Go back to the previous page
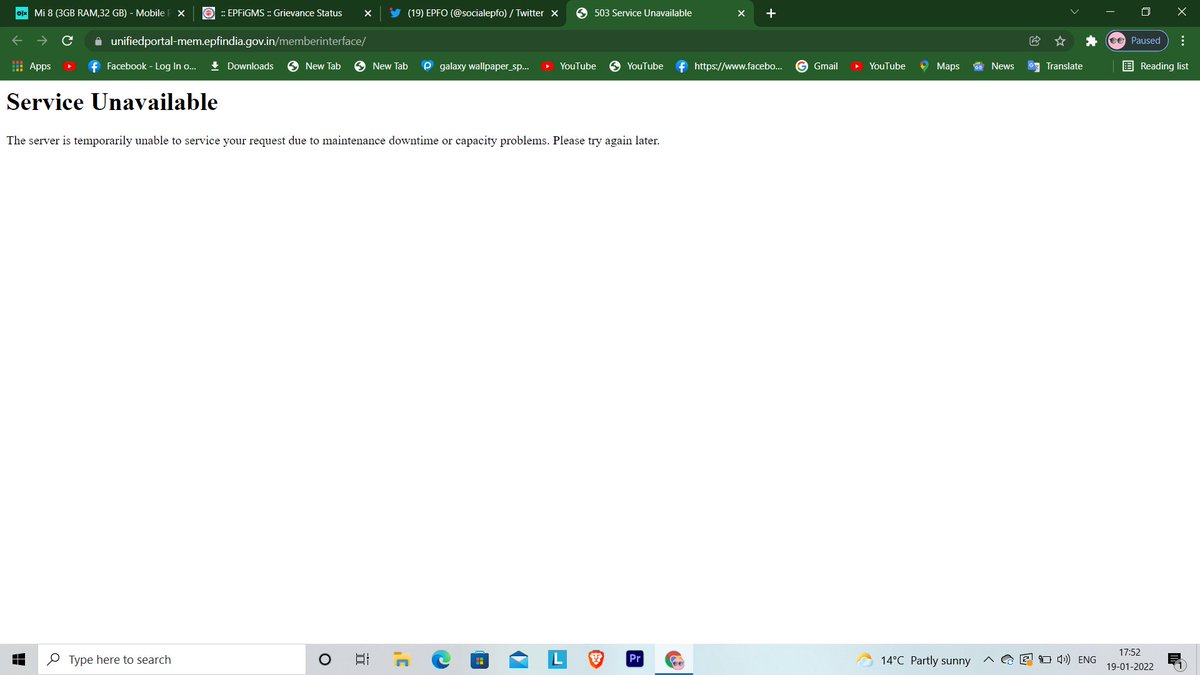 [x=17, y=41]
